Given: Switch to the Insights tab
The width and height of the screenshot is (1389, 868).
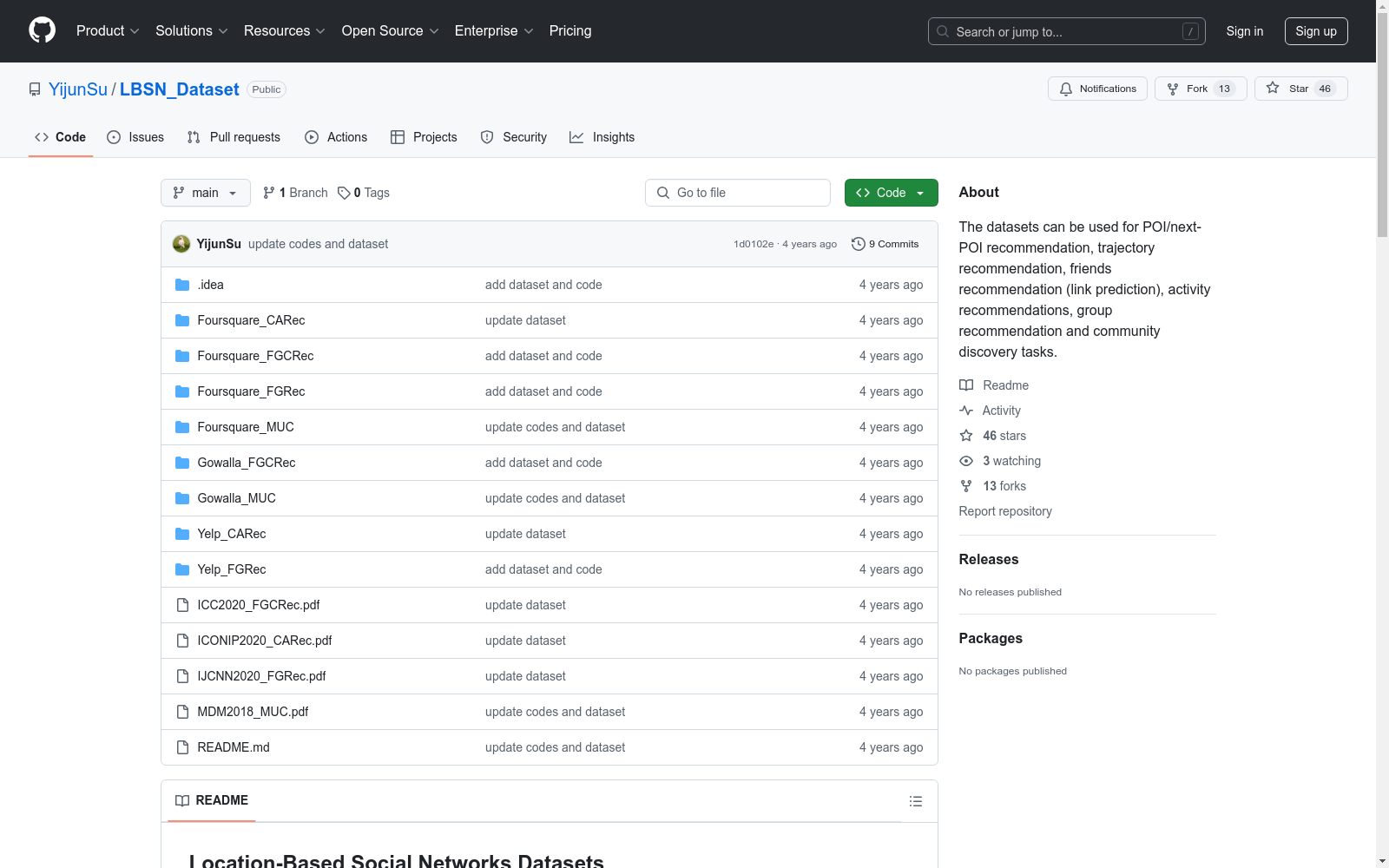Looking at the screenshot, I should click(602, 137).
